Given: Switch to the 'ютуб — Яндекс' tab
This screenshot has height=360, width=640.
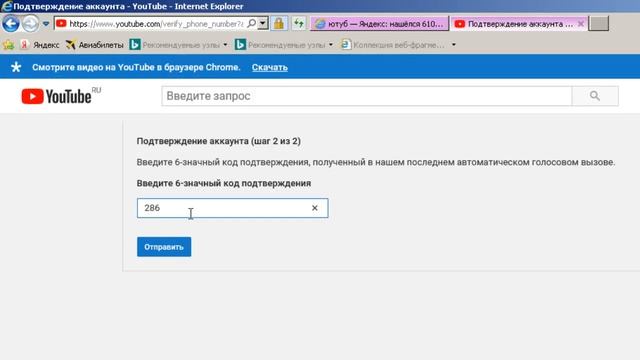Looking at the screenshot, I should (x=380, y=24).
